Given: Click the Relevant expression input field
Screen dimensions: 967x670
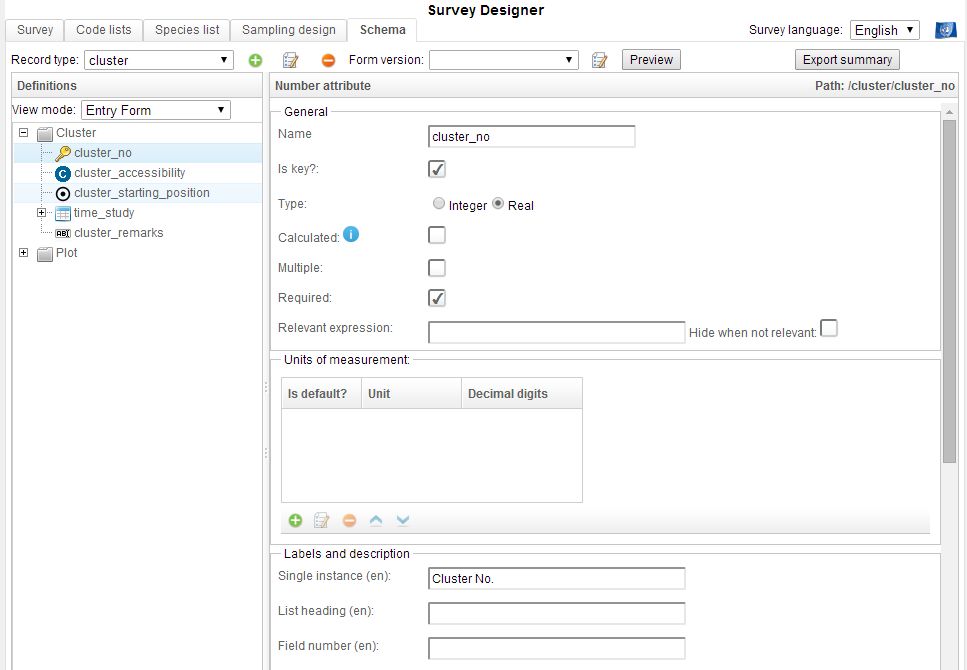Looking at the screenshot, I should [x=557, y=333].
